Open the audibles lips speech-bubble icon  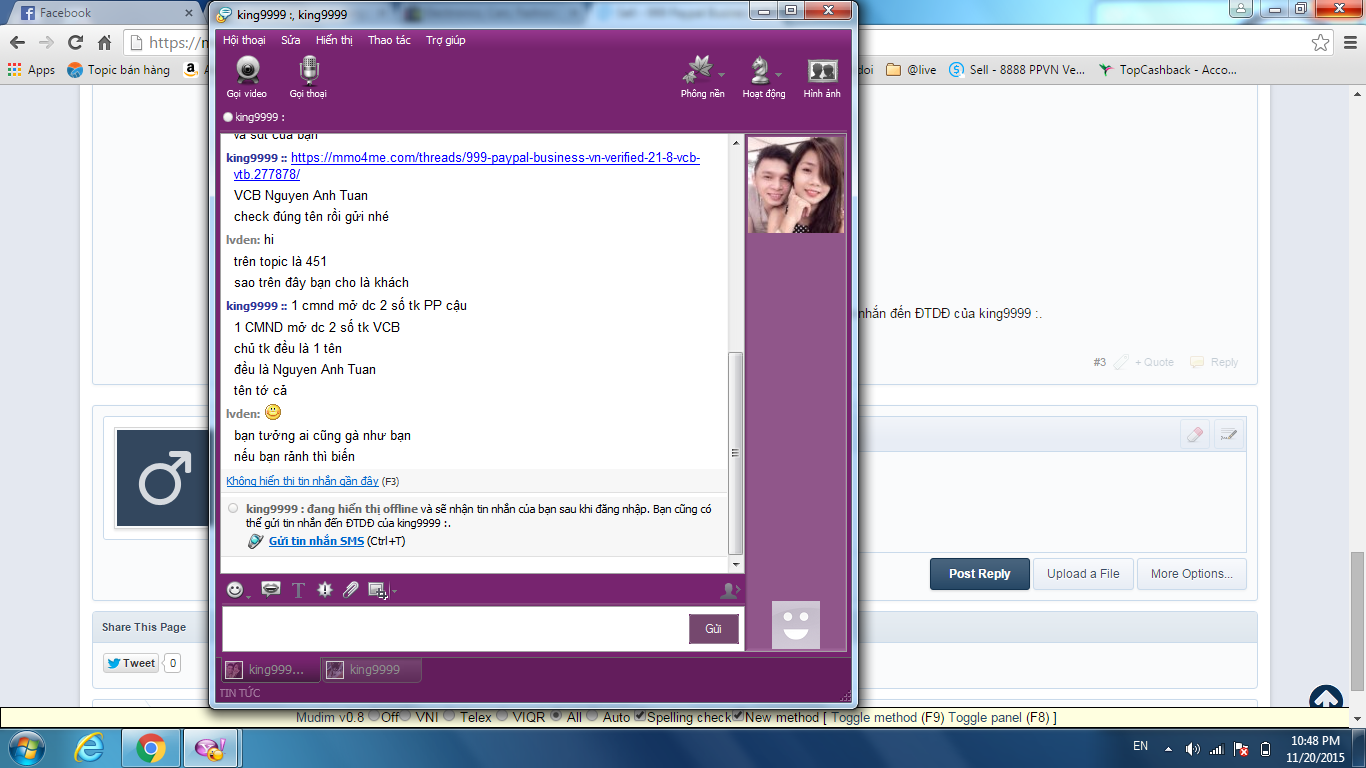click(x=270, y=590)
